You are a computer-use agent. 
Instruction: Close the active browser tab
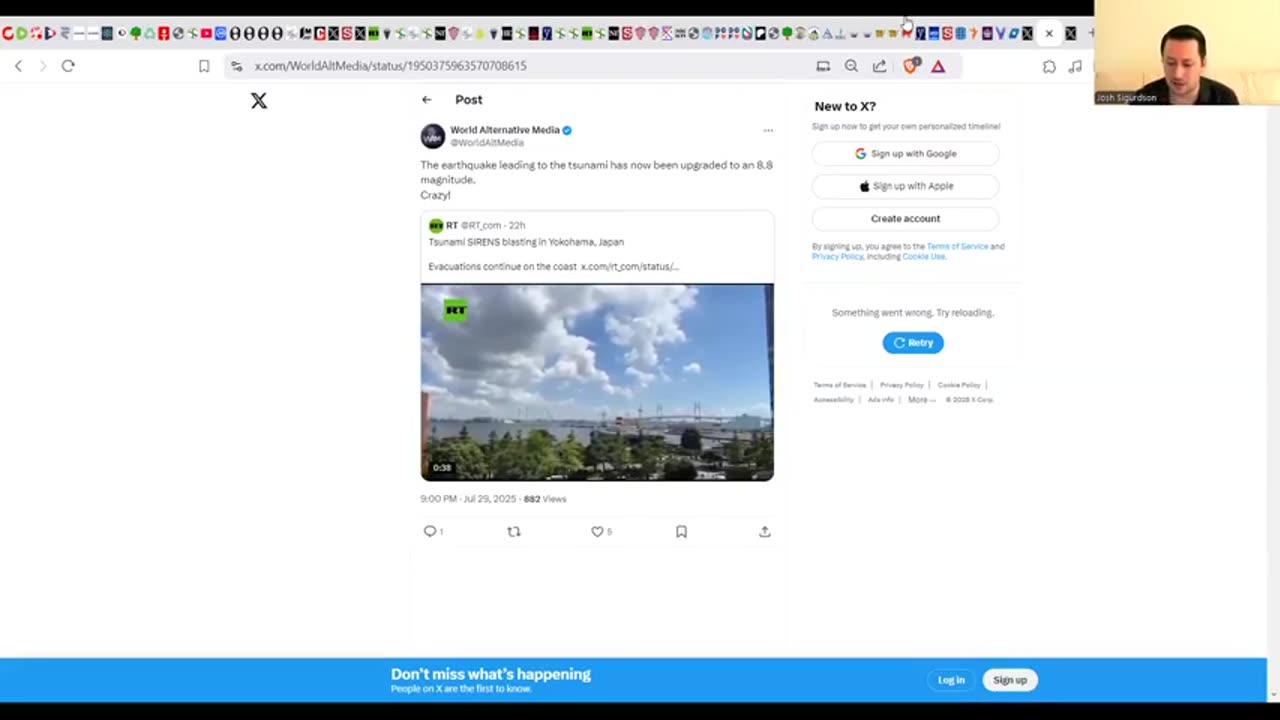coord(1049,34)
